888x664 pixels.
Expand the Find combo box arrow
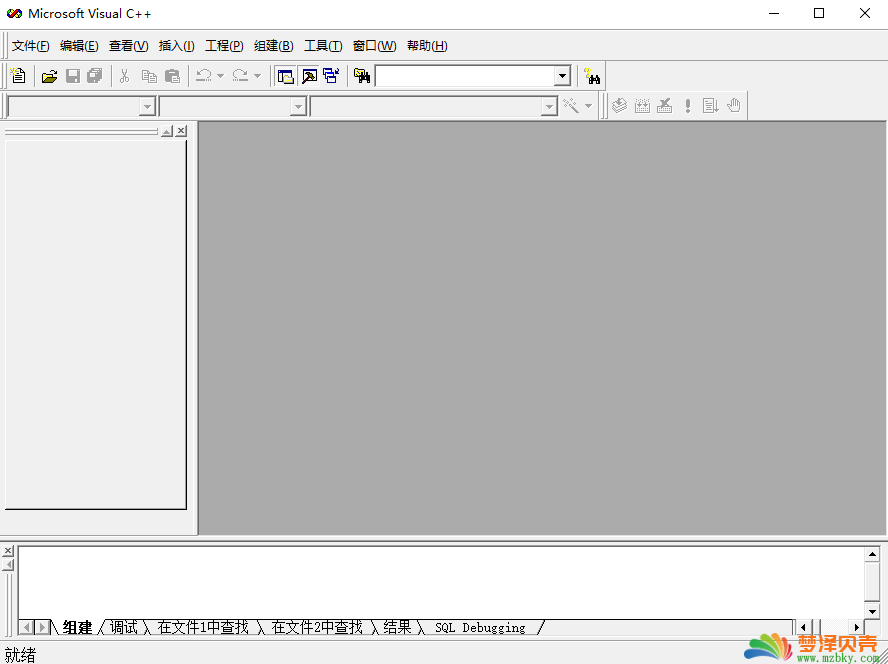[x=562, y=76]
